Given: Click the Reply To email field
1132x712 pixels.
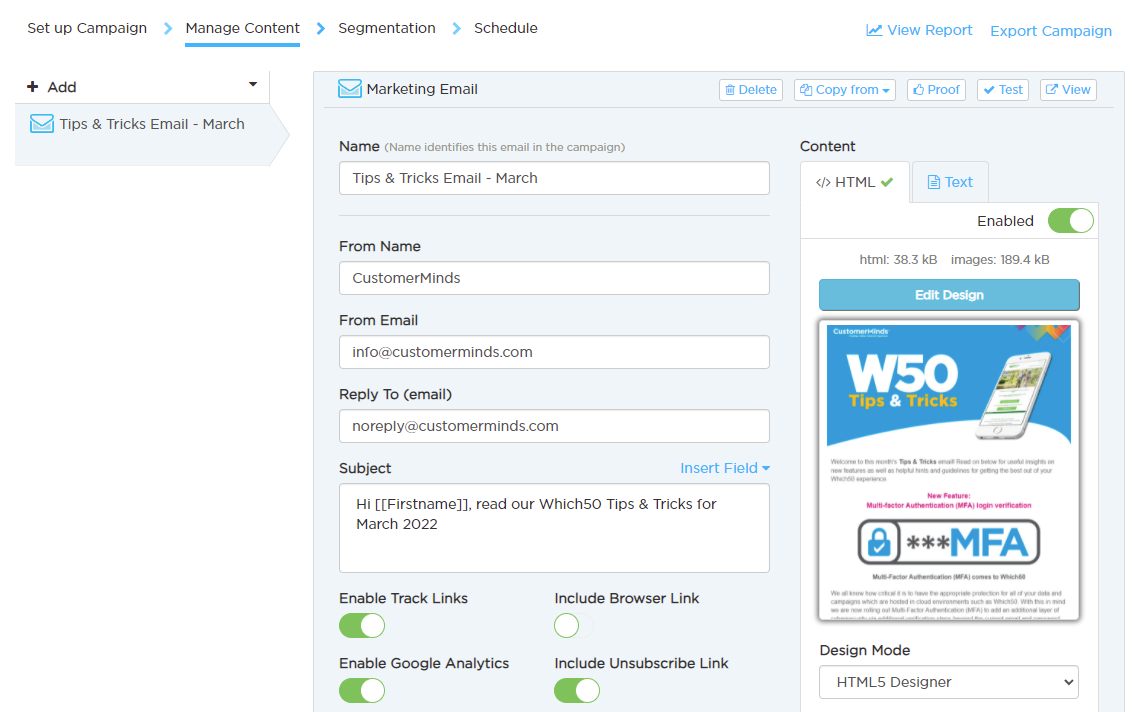Looking at the screenshot, I should click(x=554, y=426).
